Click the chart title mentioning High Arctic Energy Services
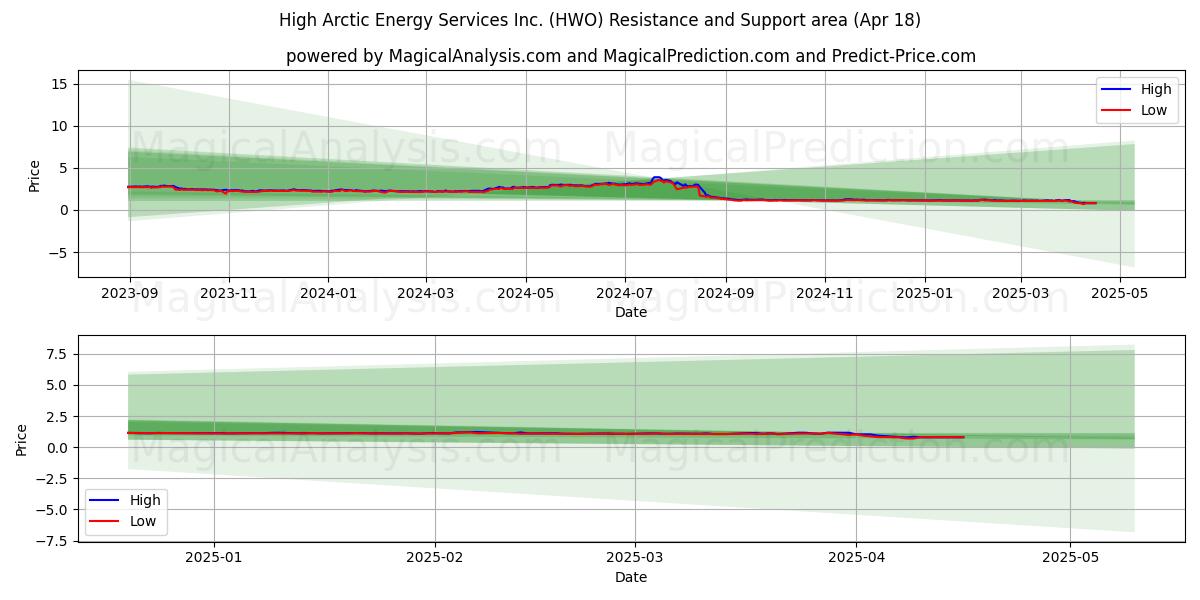1200x600 pixels. tap(600, 20)
